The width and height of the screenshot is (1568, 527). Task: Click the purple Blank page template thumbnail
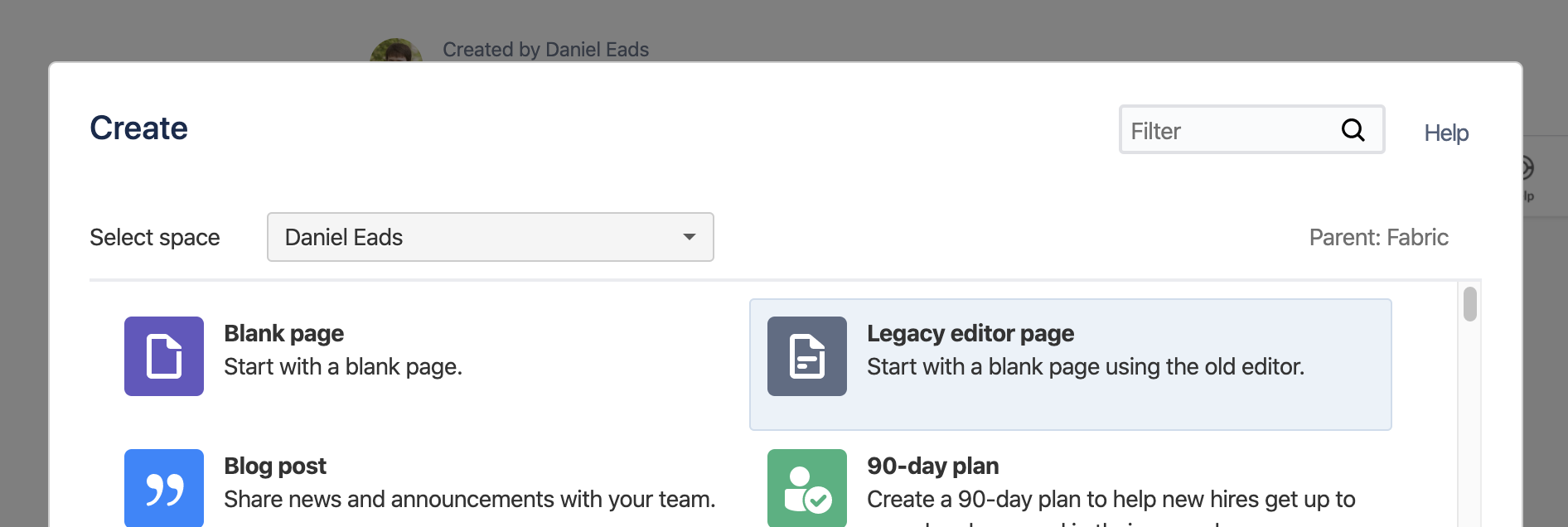(x=163, y=356)
